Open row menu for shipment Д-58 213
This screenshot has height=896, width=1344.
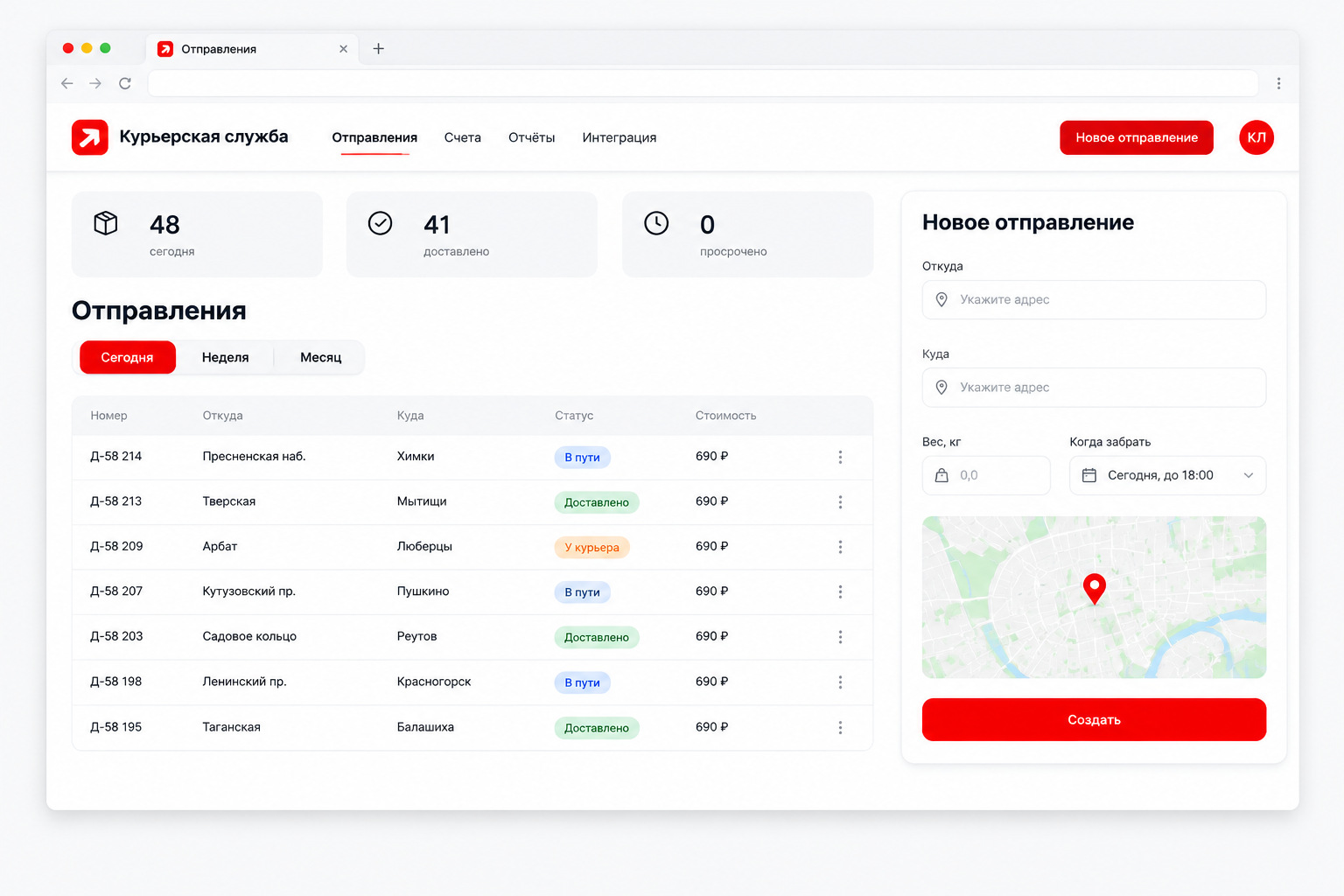coord(840,502)
